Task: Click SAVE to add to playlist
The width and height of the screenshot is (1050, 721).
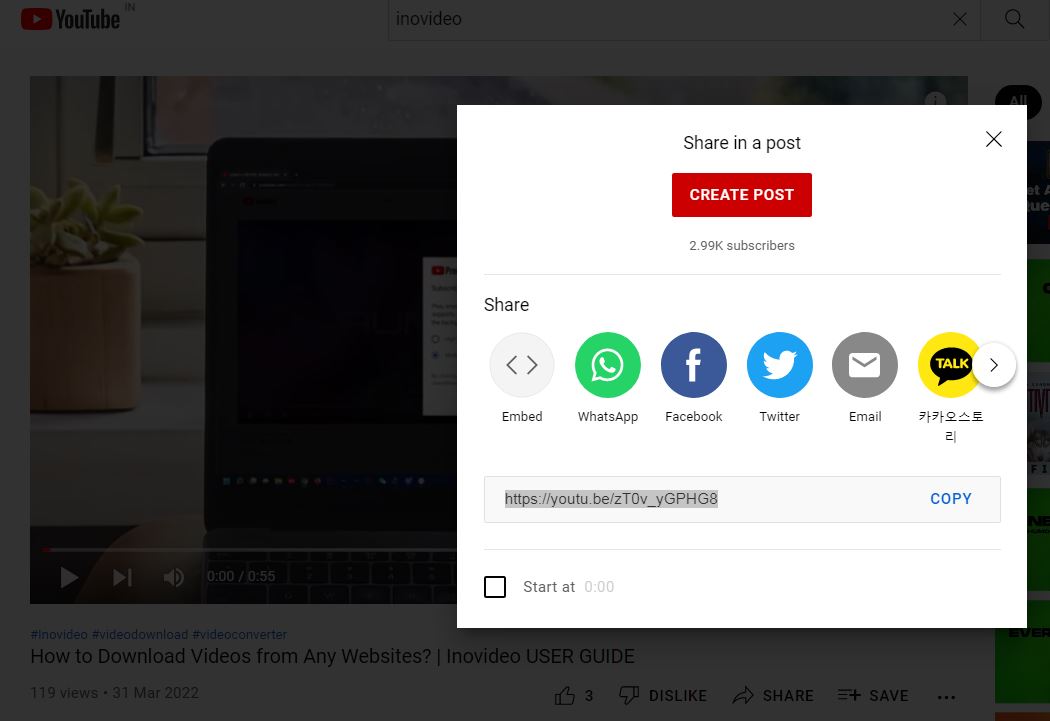Action: tap(873, 696)
